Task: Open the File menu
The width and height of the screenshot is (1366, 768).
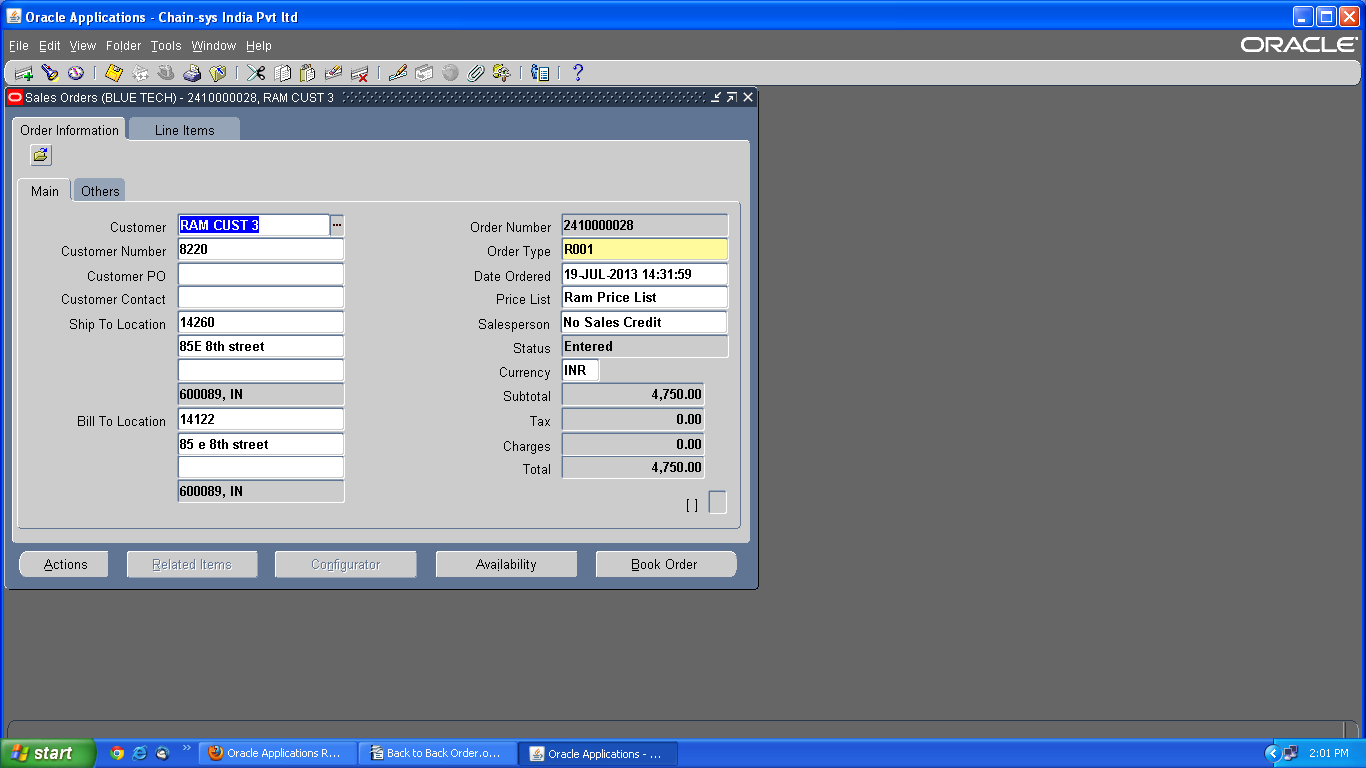Action: point(19,46)
